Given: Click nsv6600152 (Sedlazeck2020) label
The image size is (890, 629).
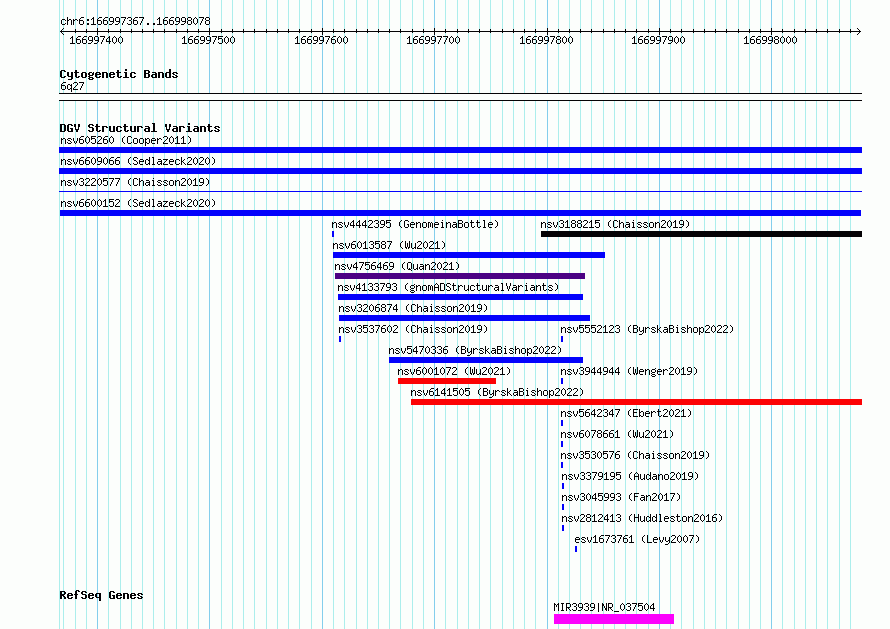Looking at the screenshot, I should pyautogui.click(x=138, y=203).
